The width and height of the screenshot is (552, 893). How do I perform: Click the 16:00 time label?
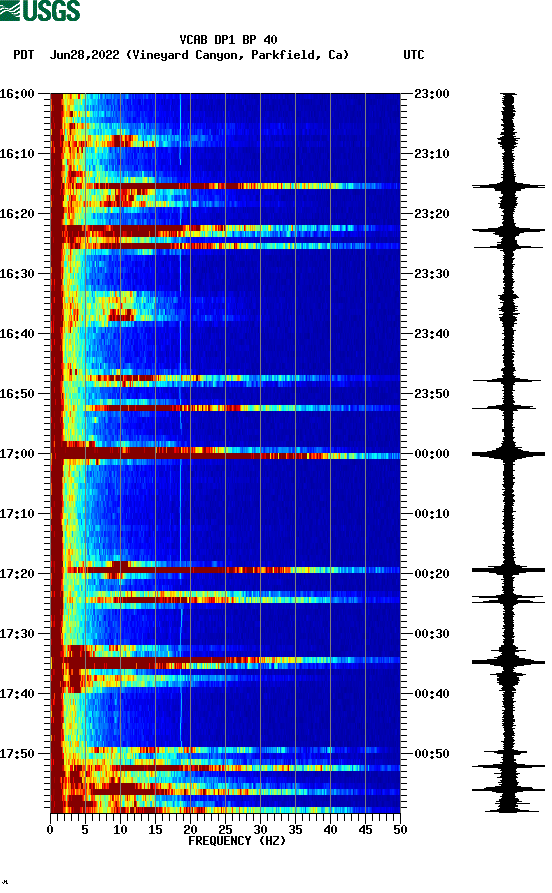pos(17,93)
